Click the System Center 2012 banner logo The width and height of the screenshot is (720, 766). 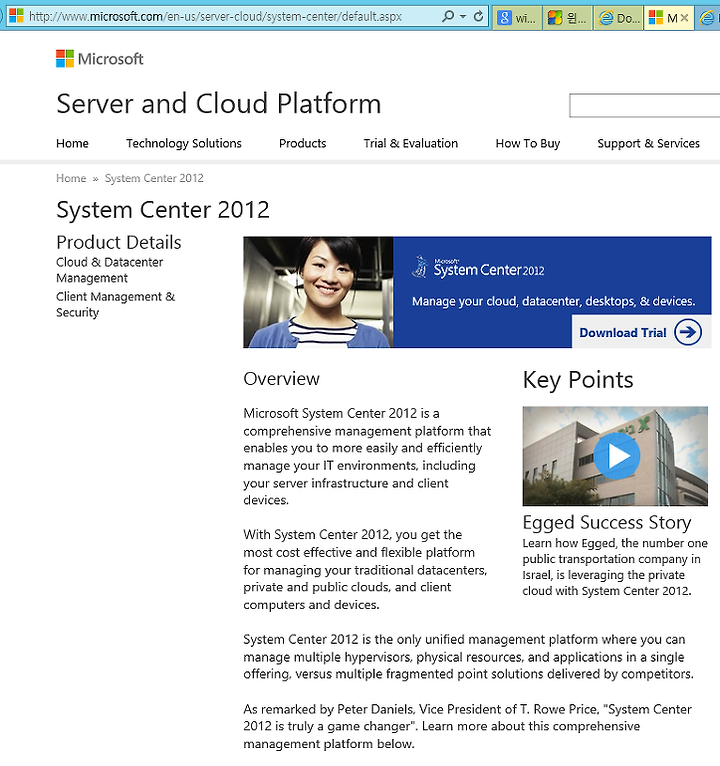(x=478, y=268)
